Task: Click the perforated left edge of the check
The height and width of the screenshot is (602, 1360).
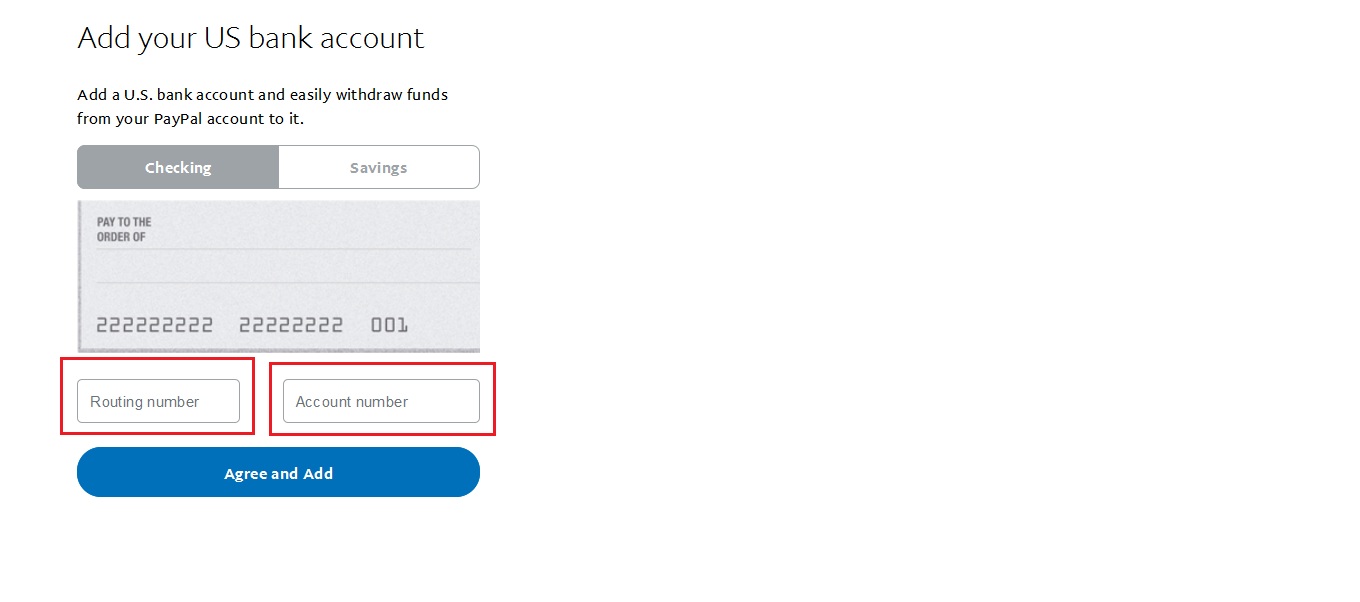Action: [80, 275]
